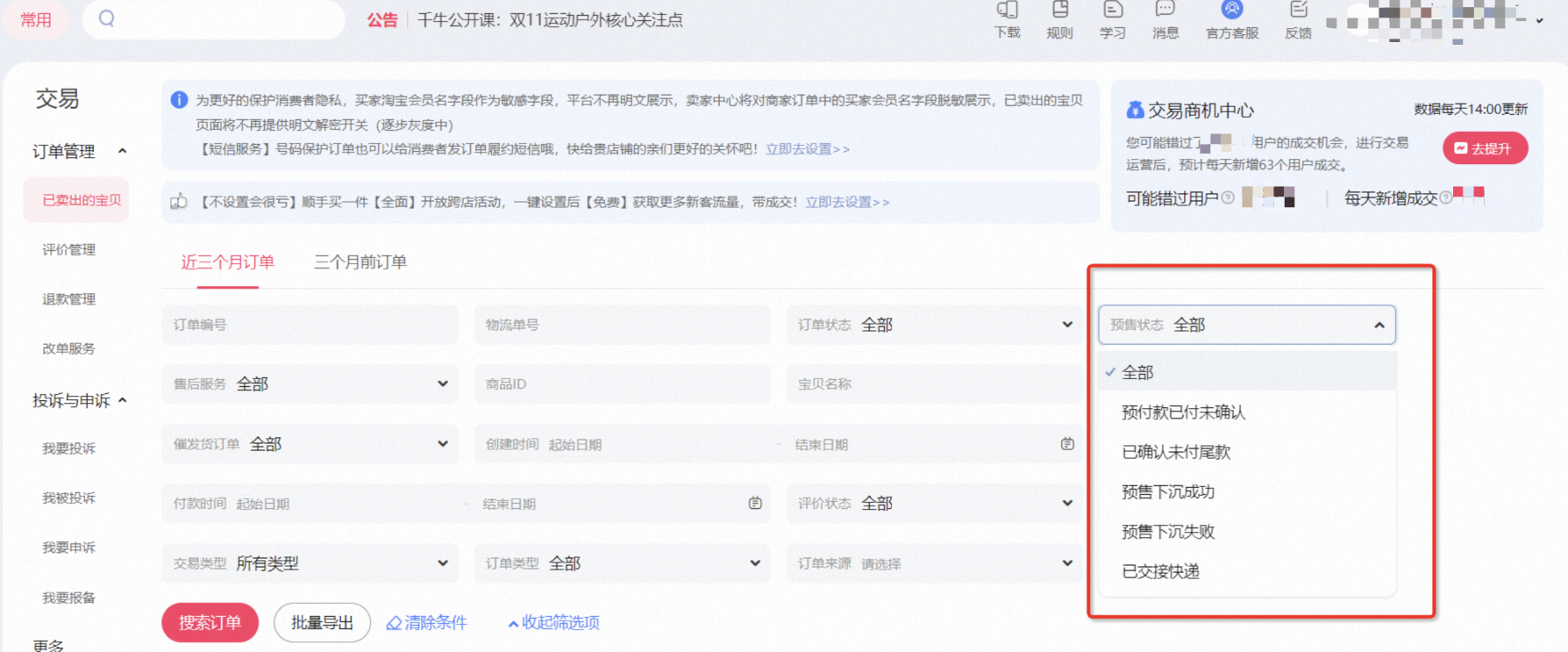
Task: Click the 去提升 button
Action: (x=1485, y=148)
